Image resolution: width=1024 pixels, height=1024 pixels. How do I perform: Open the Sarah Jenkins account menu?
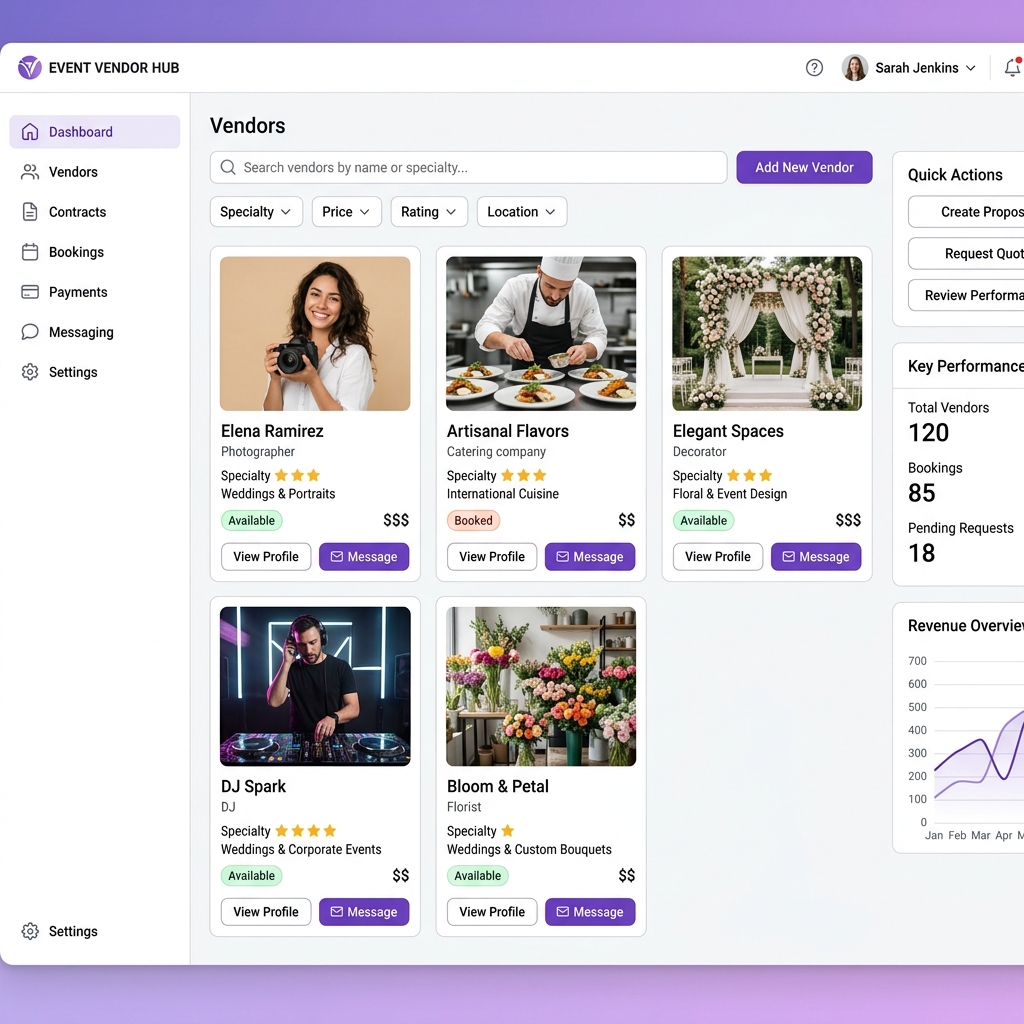[x=910, y=67]
